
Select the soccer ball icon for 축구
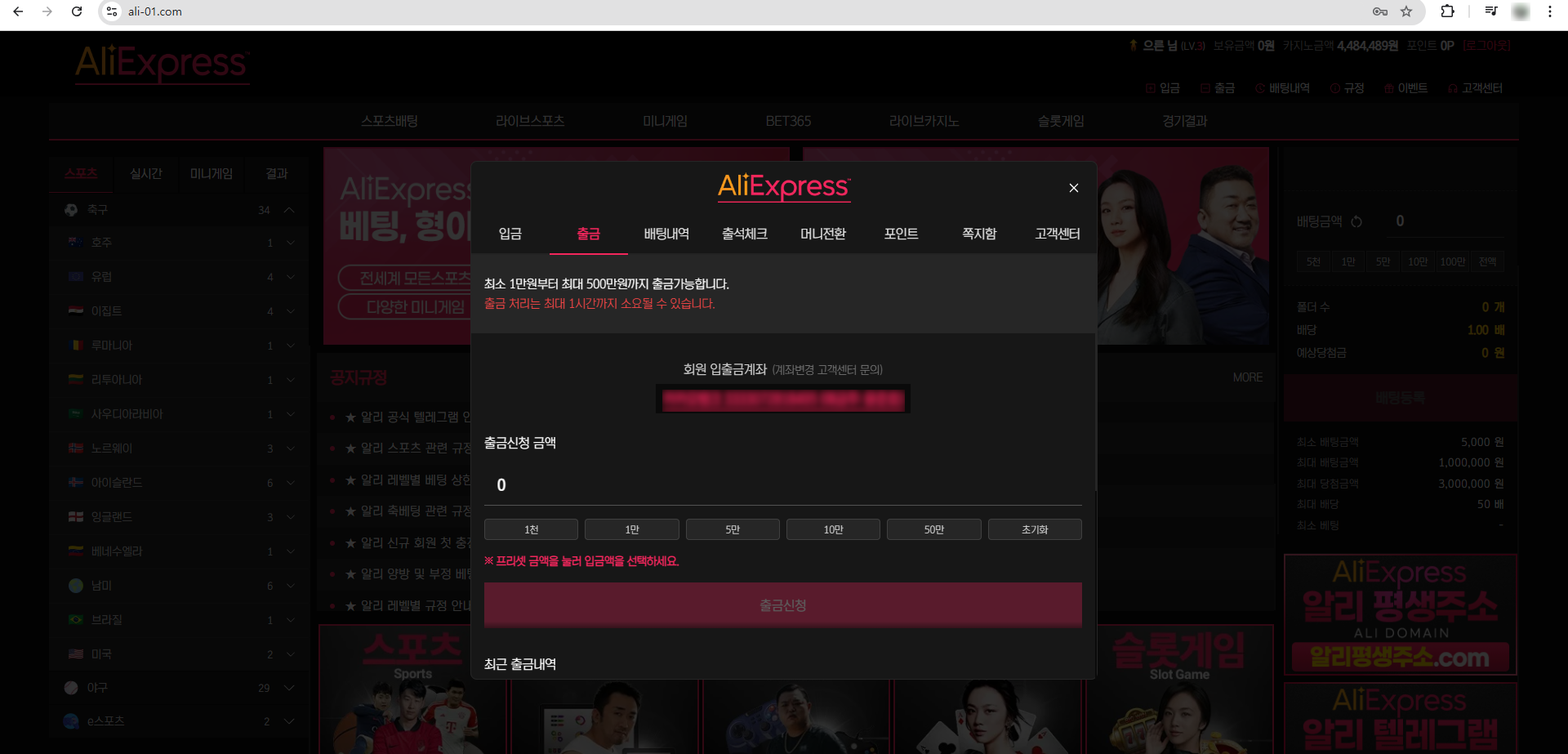tap(71, 210)
